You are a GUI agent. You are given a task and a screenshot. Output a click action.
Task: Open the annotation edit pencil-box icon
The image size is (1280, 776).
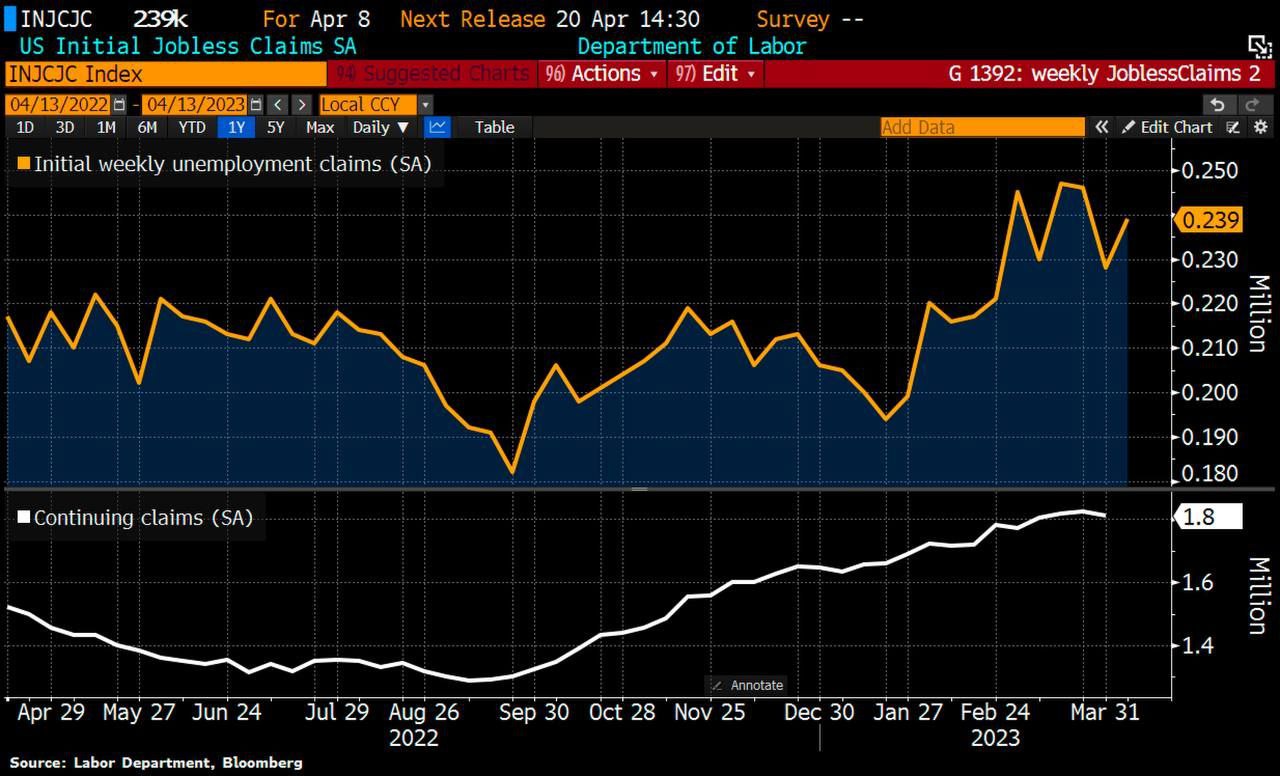pos(1234,127)
